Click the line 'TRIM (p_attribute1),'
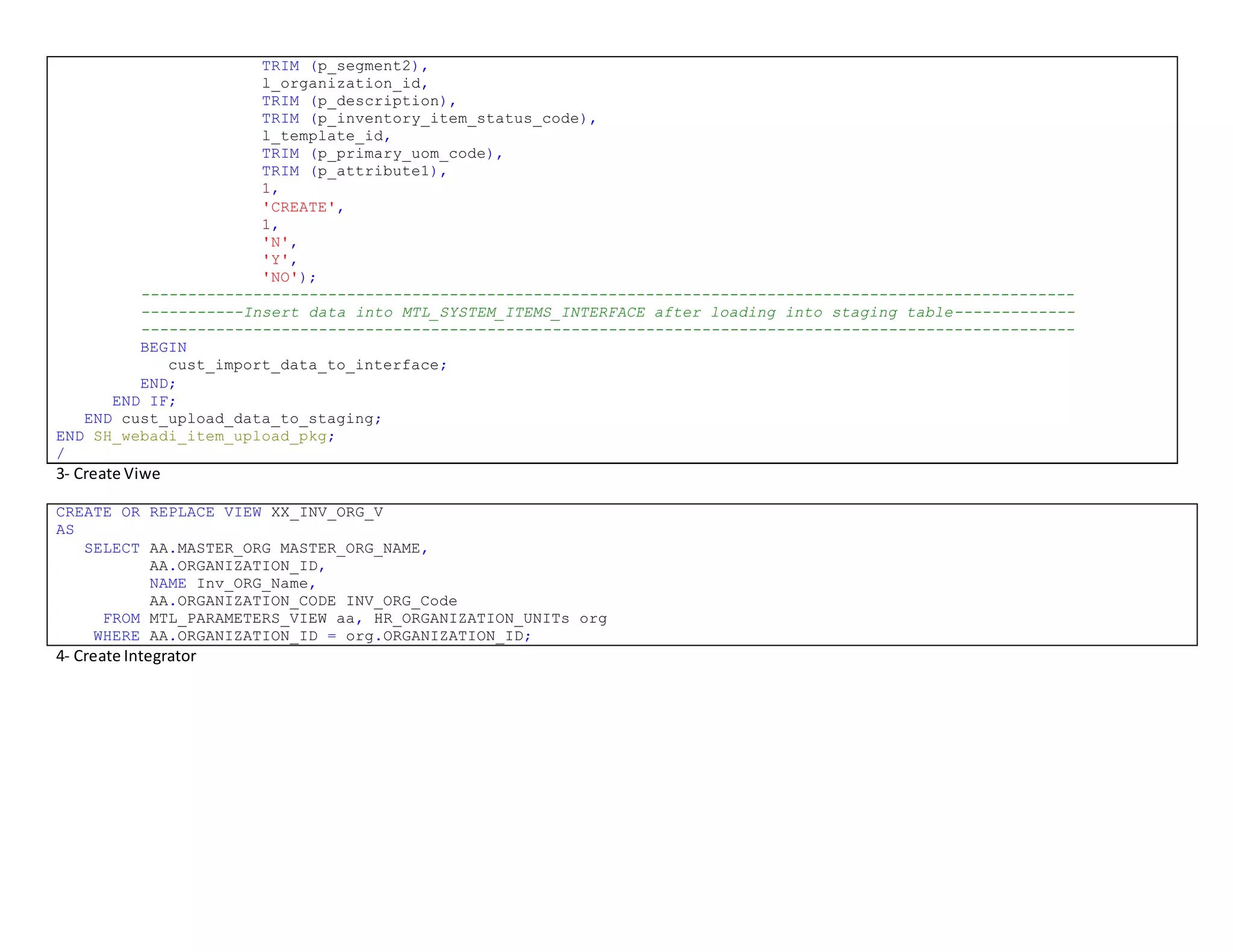 355,172
